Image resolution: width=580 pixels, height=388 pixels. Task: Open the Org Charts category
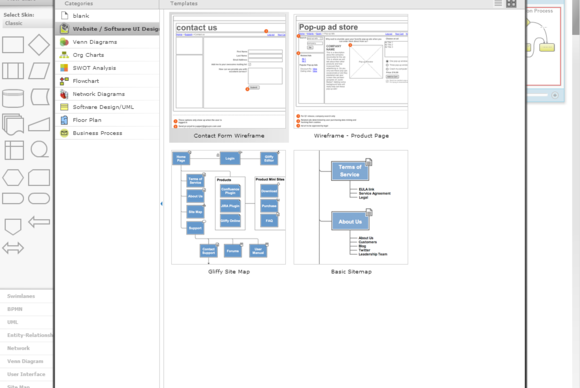107,55
